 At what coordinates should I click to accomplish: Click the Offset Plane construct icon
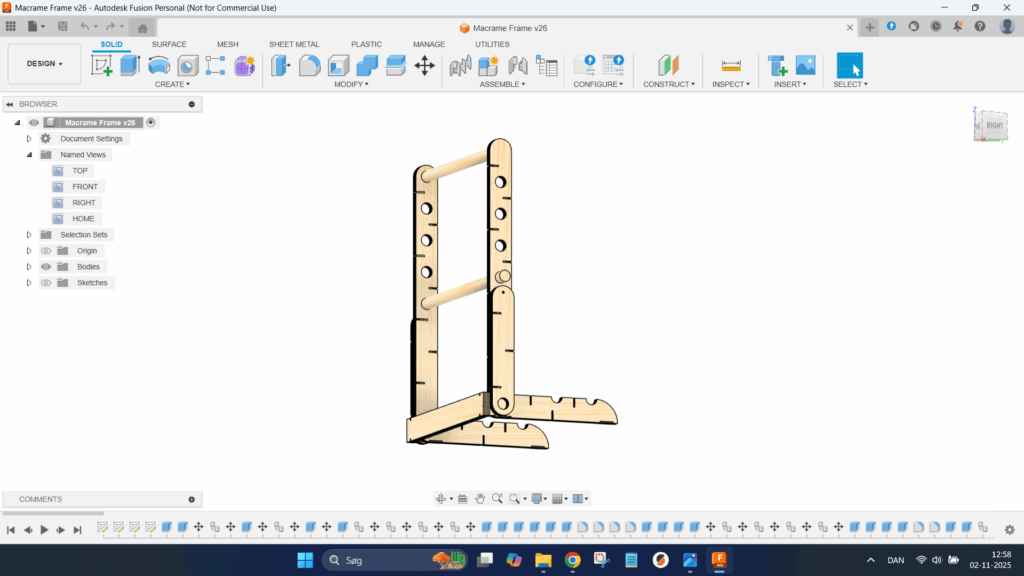(x=668, y=66)
